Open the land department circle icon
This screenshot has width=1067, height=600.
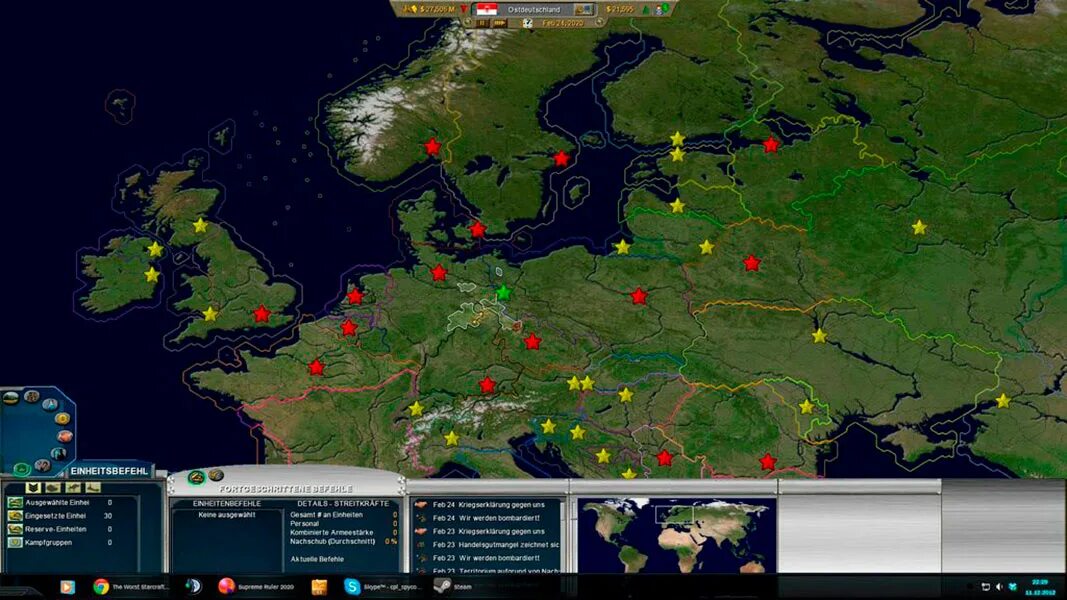click(x=11, y=398)
